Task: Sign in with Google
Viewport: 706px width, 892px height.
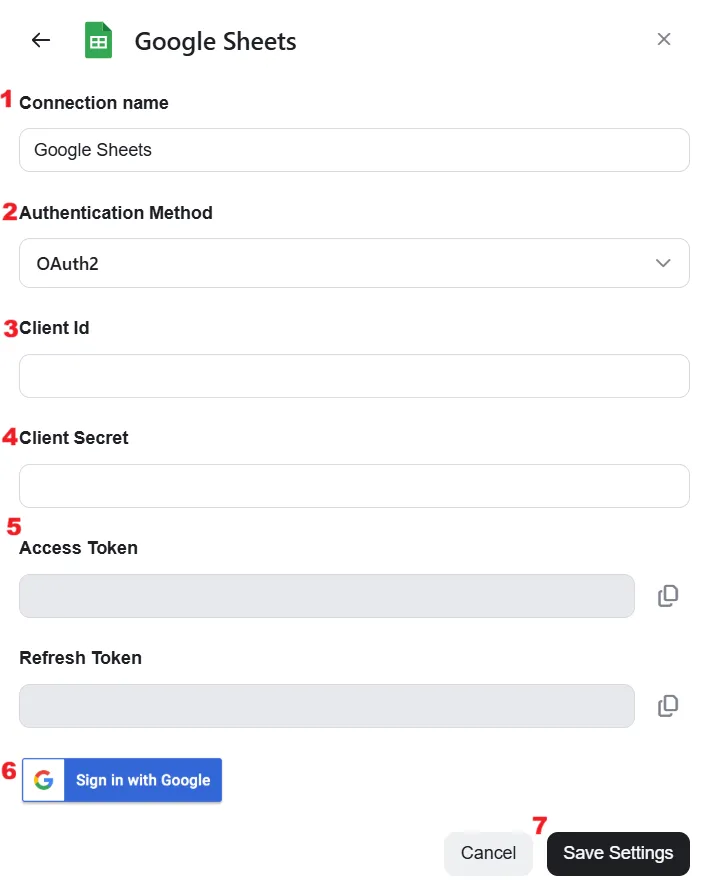Action: (x=122, y=779)
